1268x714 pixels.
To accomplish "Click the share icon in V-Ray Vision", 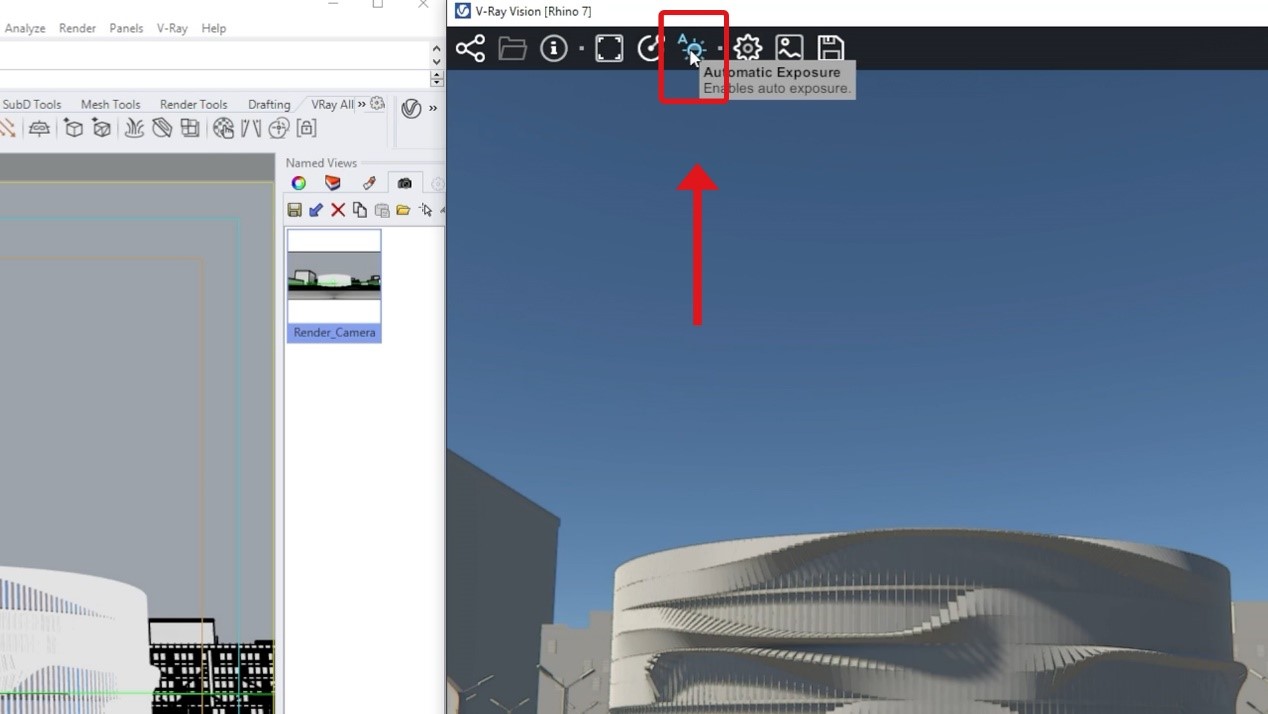I will [470, 48].
